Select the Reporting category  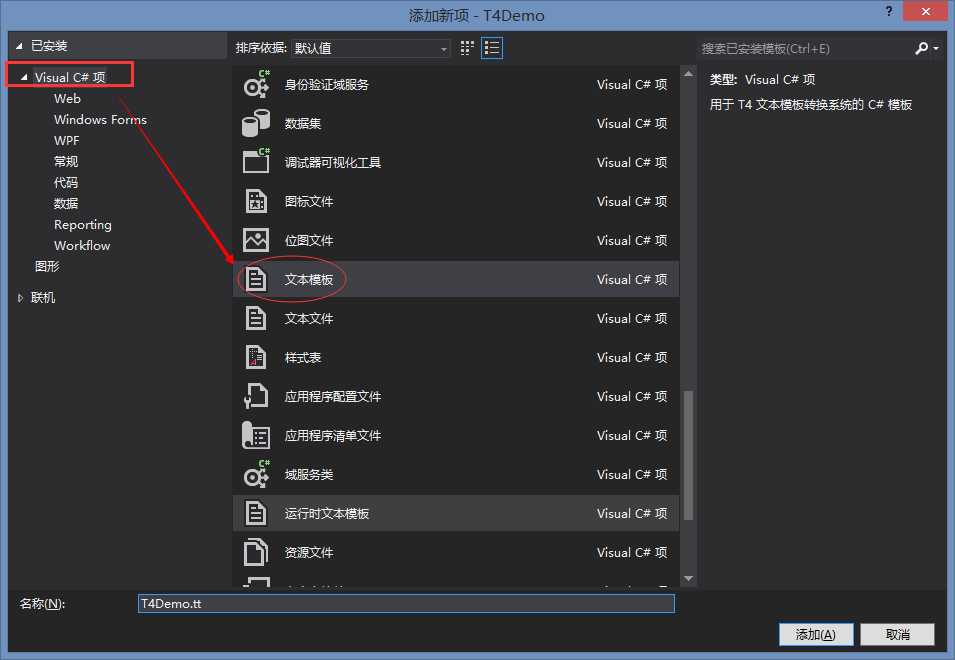(82, 225)
